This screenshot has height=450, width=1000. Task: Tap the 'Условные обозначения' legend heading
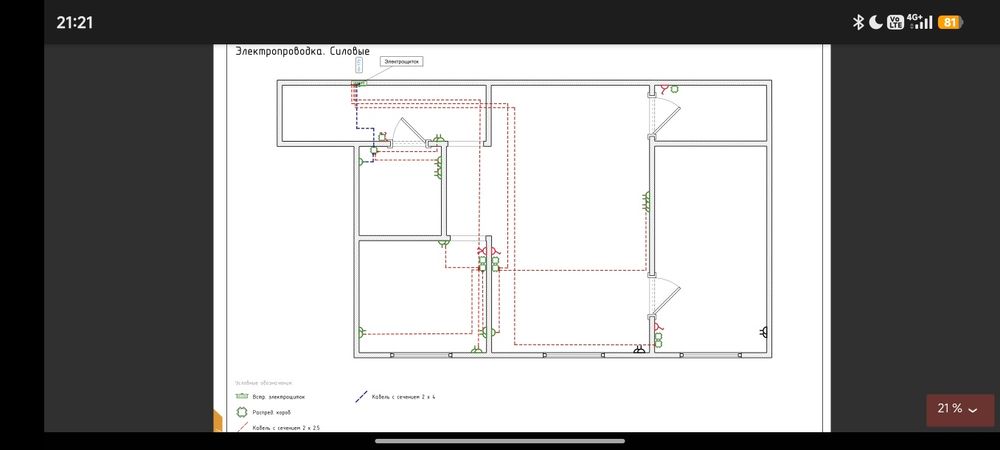click(263, 383)
